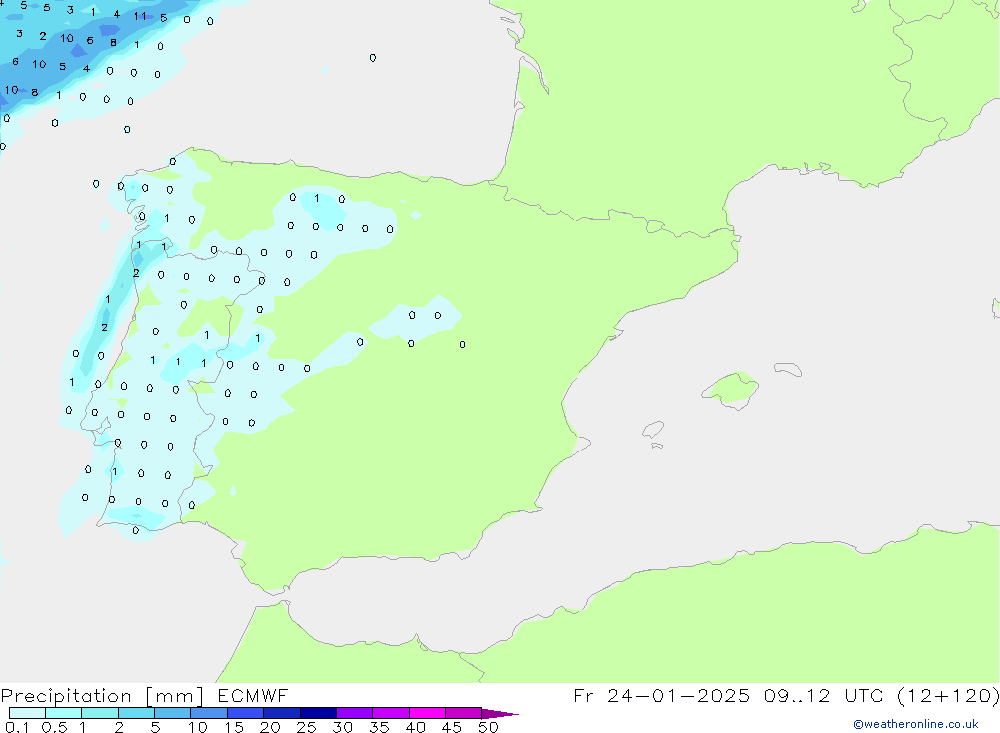Click the '25' legend scale label
Viewport: 1000px width, 733px height.
click(307, 727)
